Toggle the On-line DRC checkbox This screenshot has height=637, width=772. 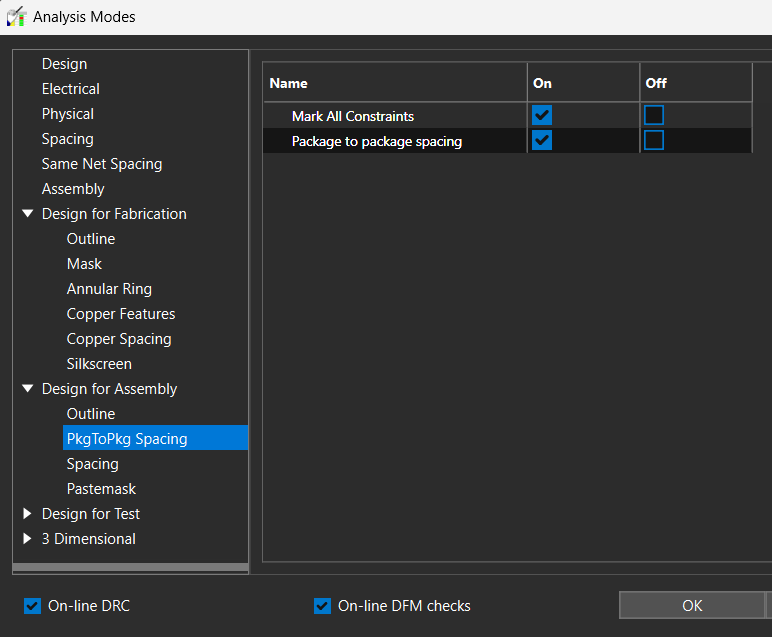33,606
